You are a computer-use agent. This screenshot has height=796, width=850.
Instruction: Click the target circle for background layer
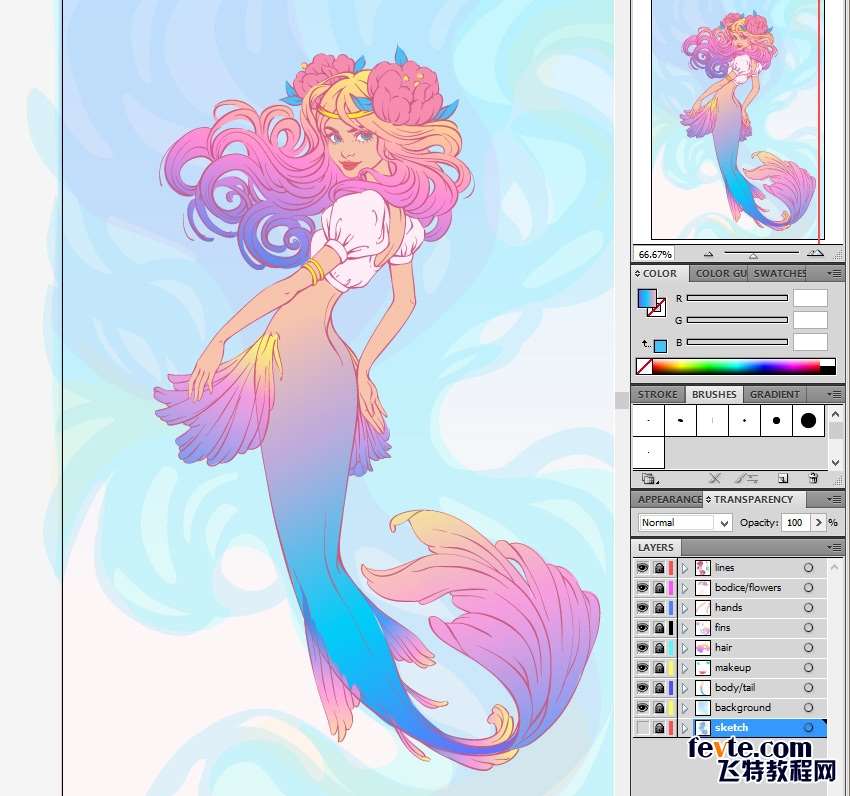click(808, 708)
